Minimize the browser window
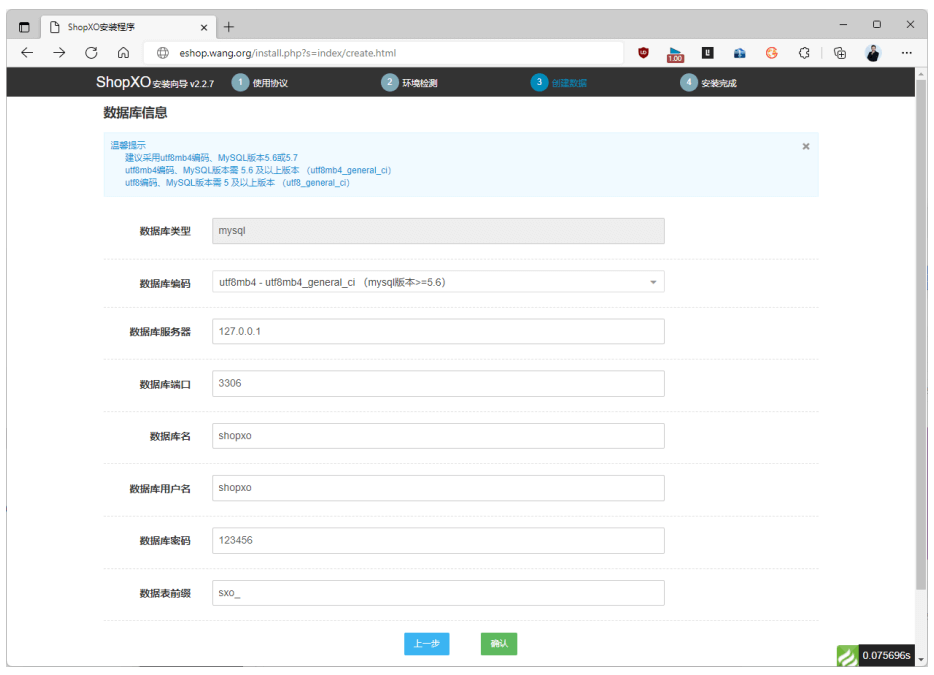 pos(843,24)
